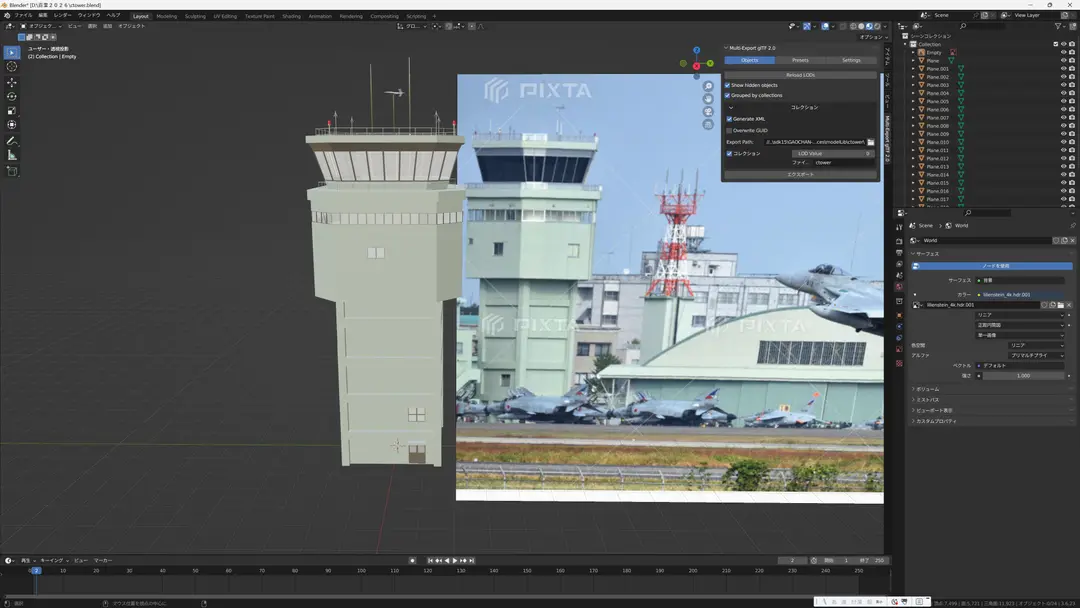Open the World properties tab icon
Screen dimensions: 1080x608
pyautogui.click(x=899, y=286)
